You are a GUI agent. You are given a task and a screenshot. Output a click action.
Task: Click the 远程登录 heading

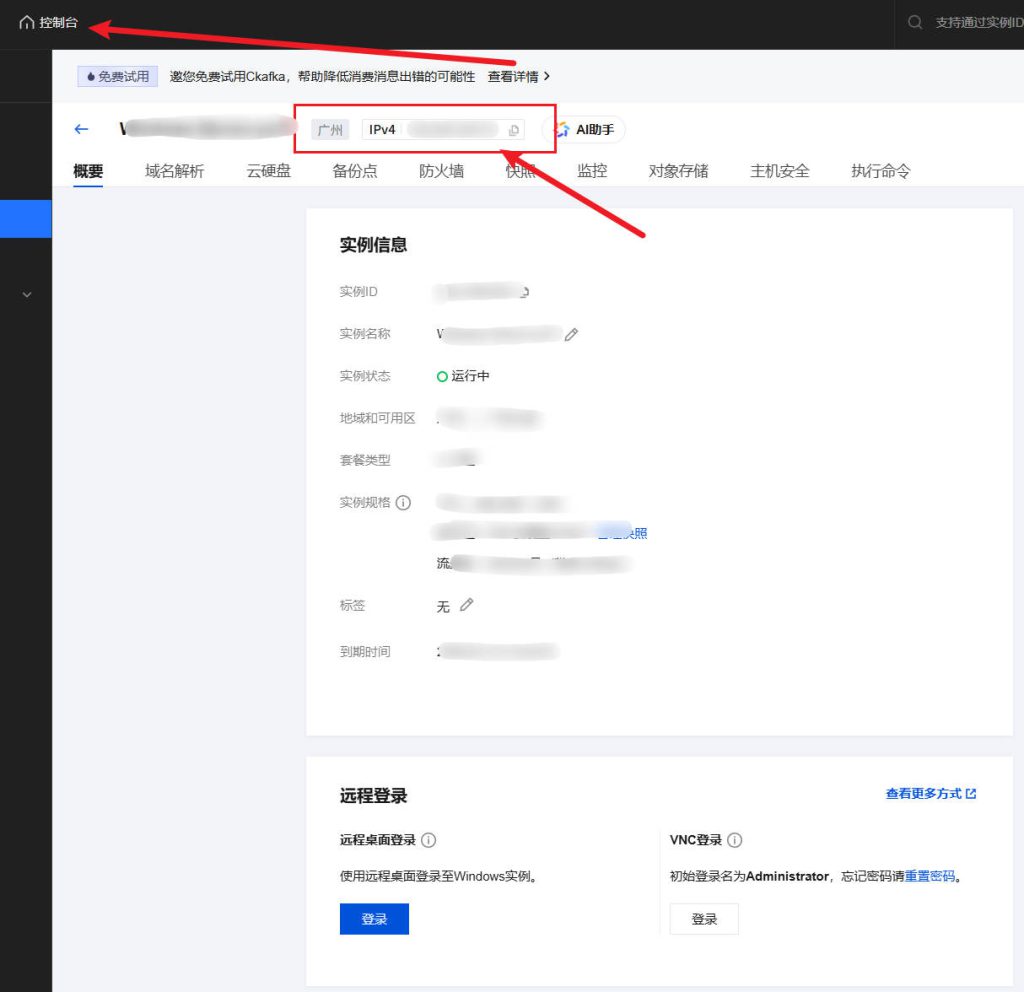coord(374,795)
